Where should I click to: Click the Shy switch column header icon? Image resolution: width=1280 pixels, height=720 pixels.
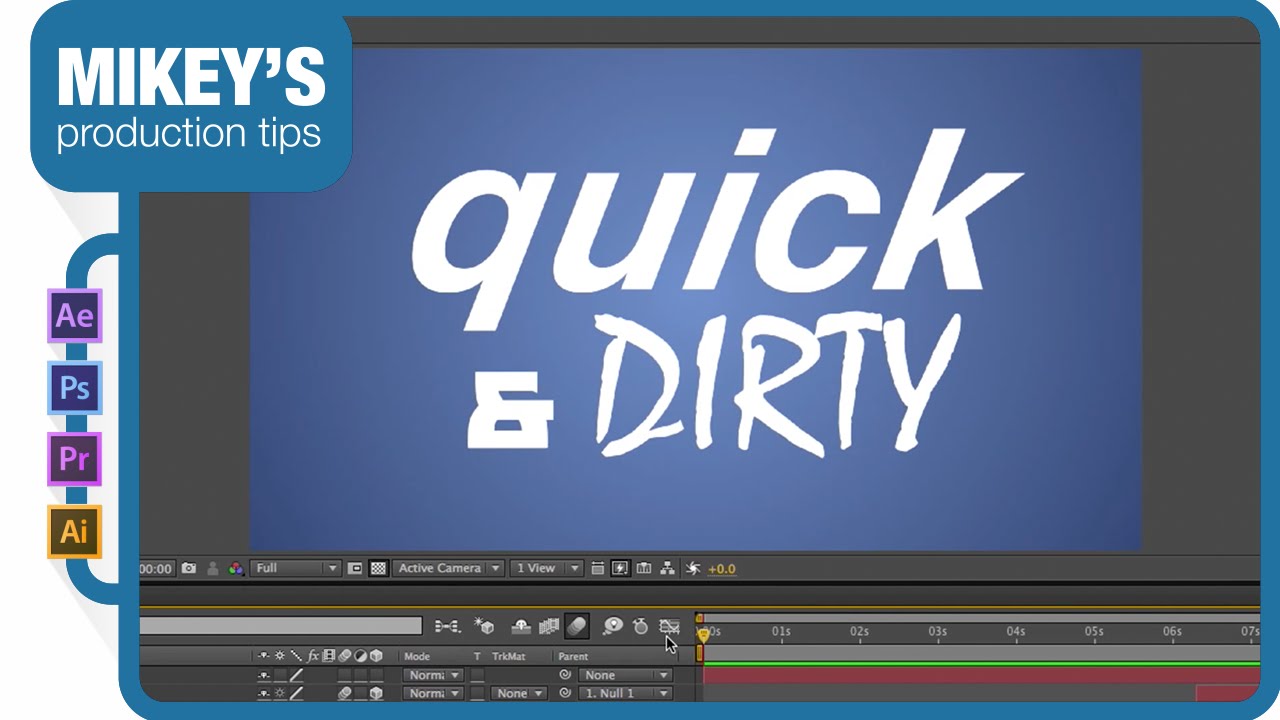pos(264,656)
